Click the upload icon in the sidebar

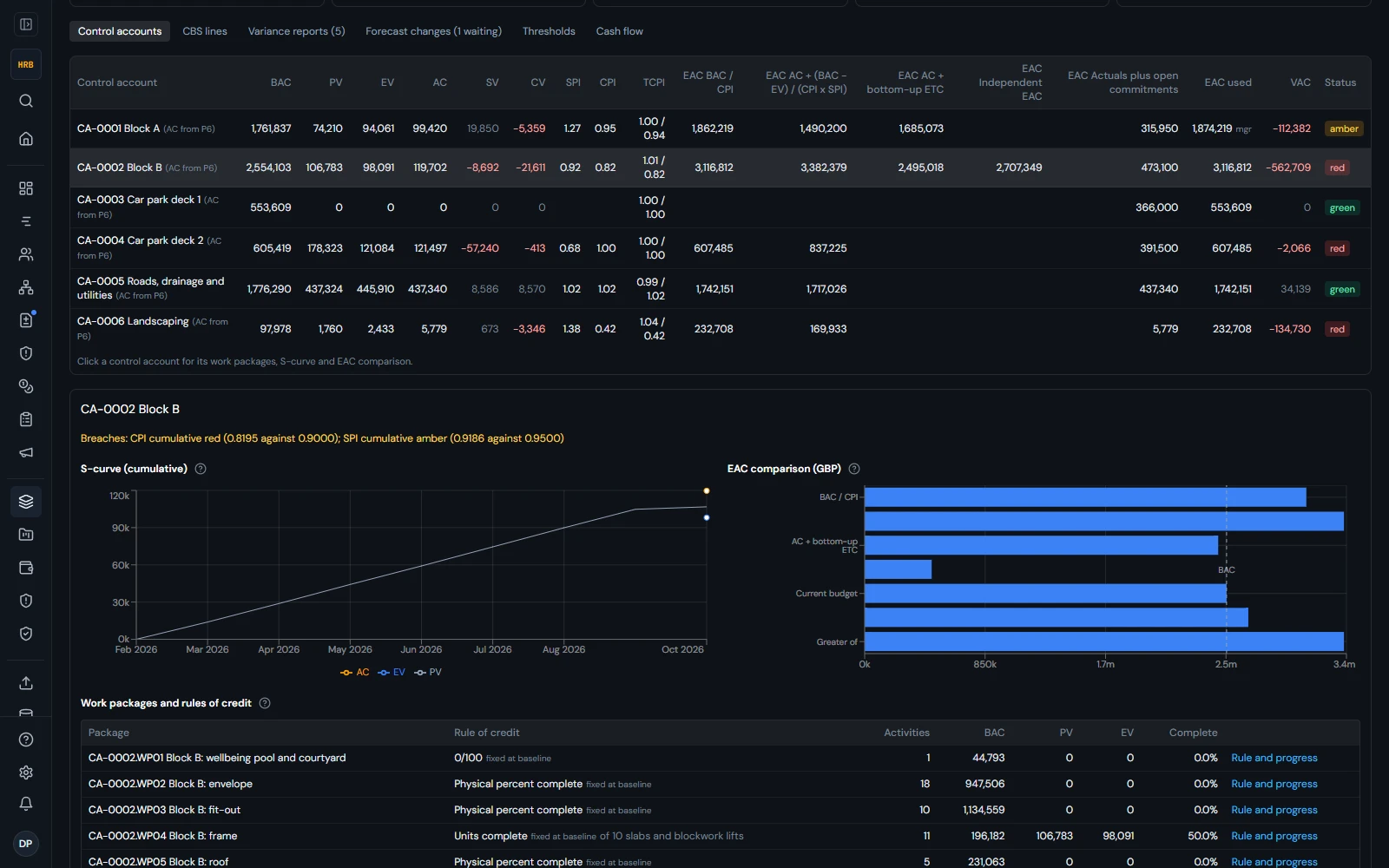[x=26, y=683]
